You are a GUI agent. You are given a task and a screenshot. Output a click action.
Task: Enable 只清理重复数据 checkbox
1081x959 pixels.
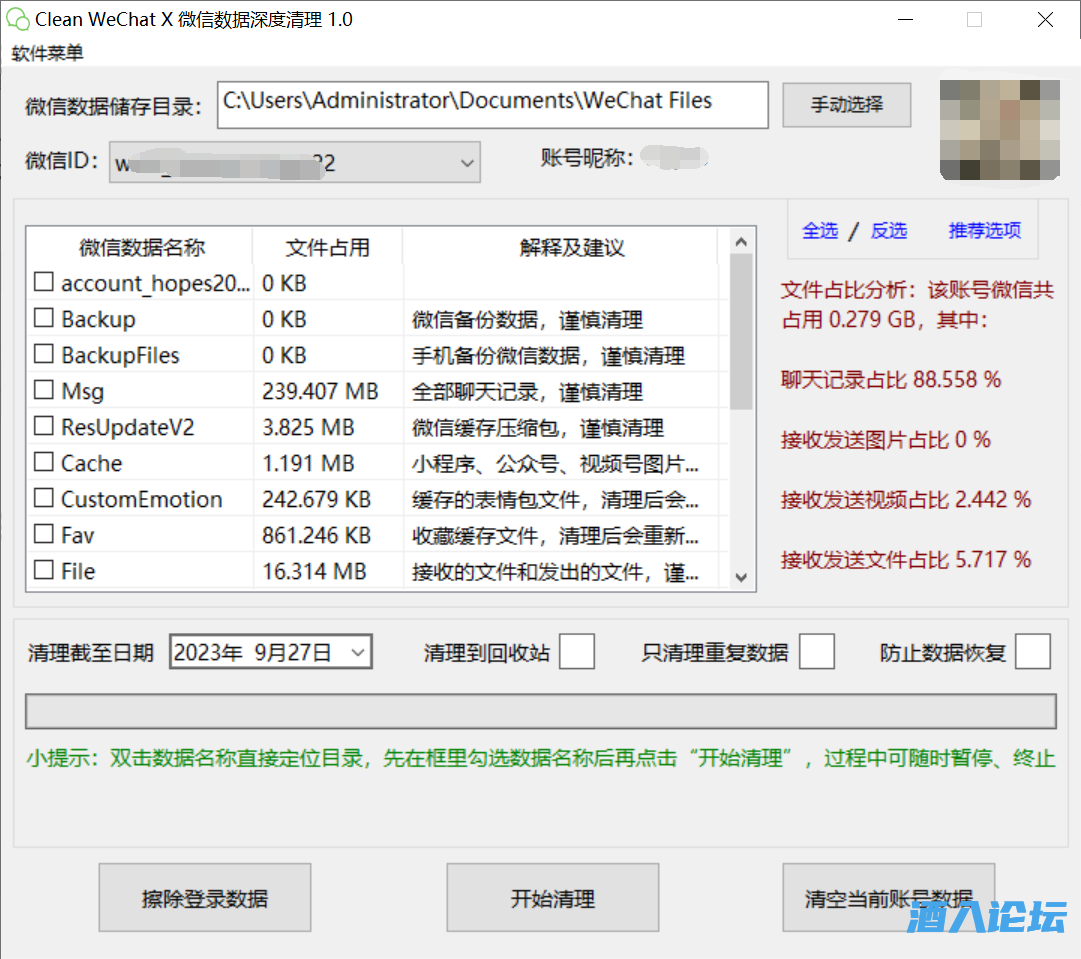(817, 652)
